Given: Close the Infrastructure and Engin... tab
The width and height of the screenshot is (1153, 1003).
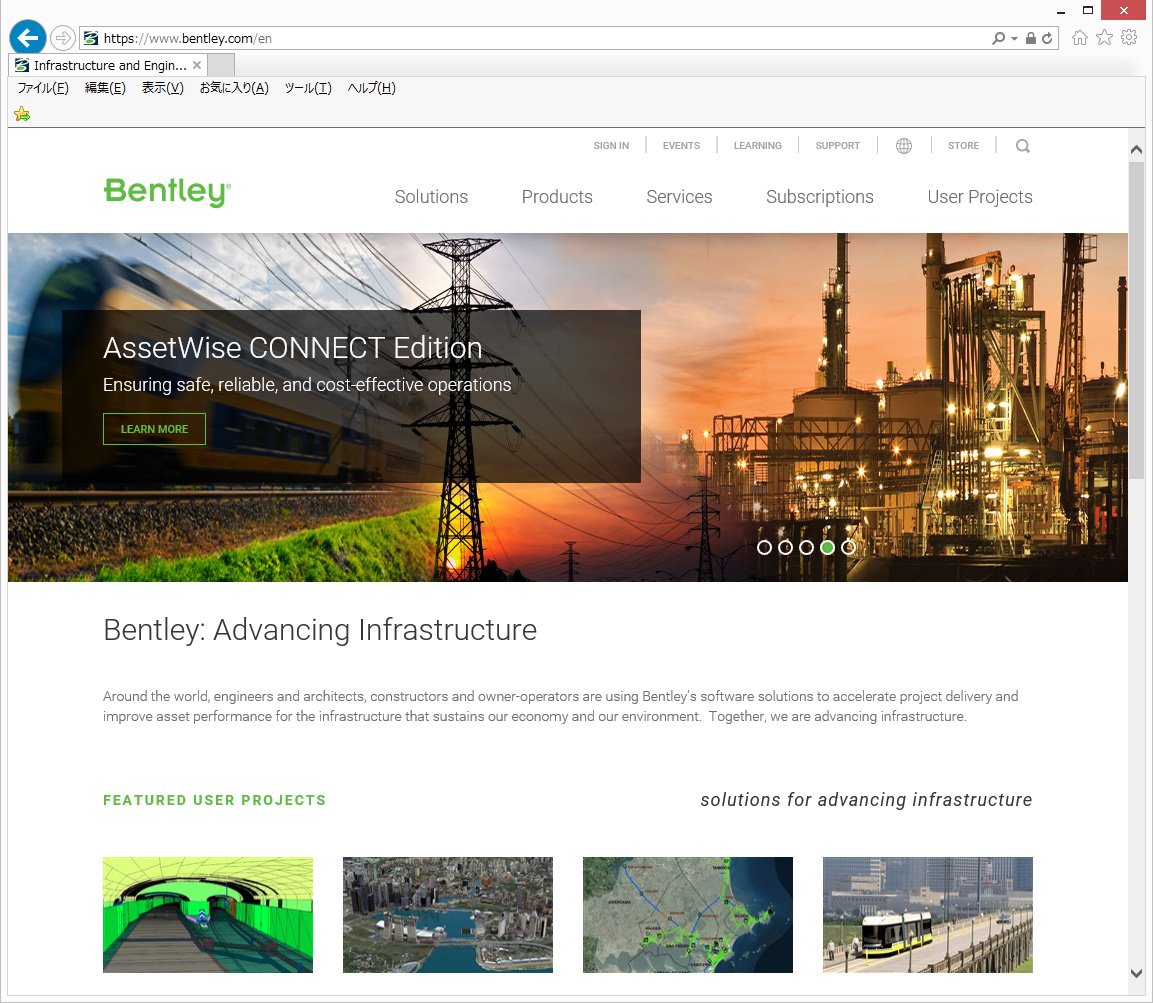Looking at the screenshot, I should 197,65.
